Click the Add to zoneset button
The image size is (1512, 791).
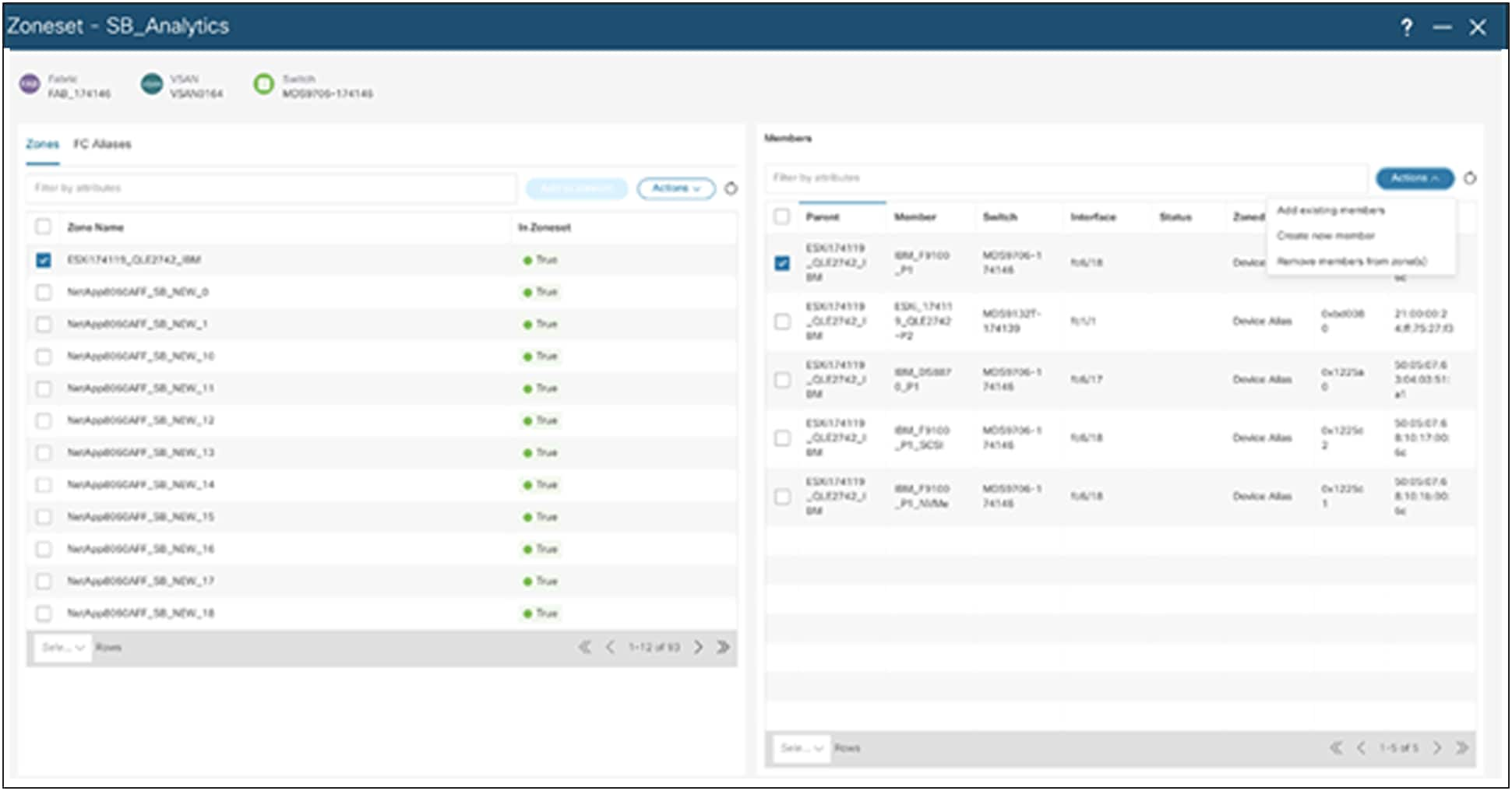[576, 188]
